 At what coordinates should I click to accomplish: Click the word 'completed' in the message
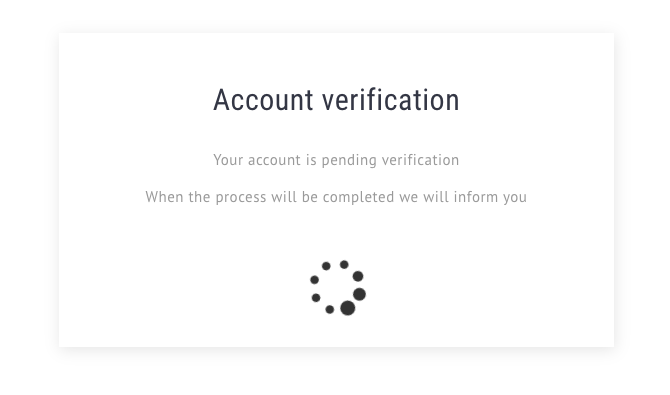click(359, 198)
